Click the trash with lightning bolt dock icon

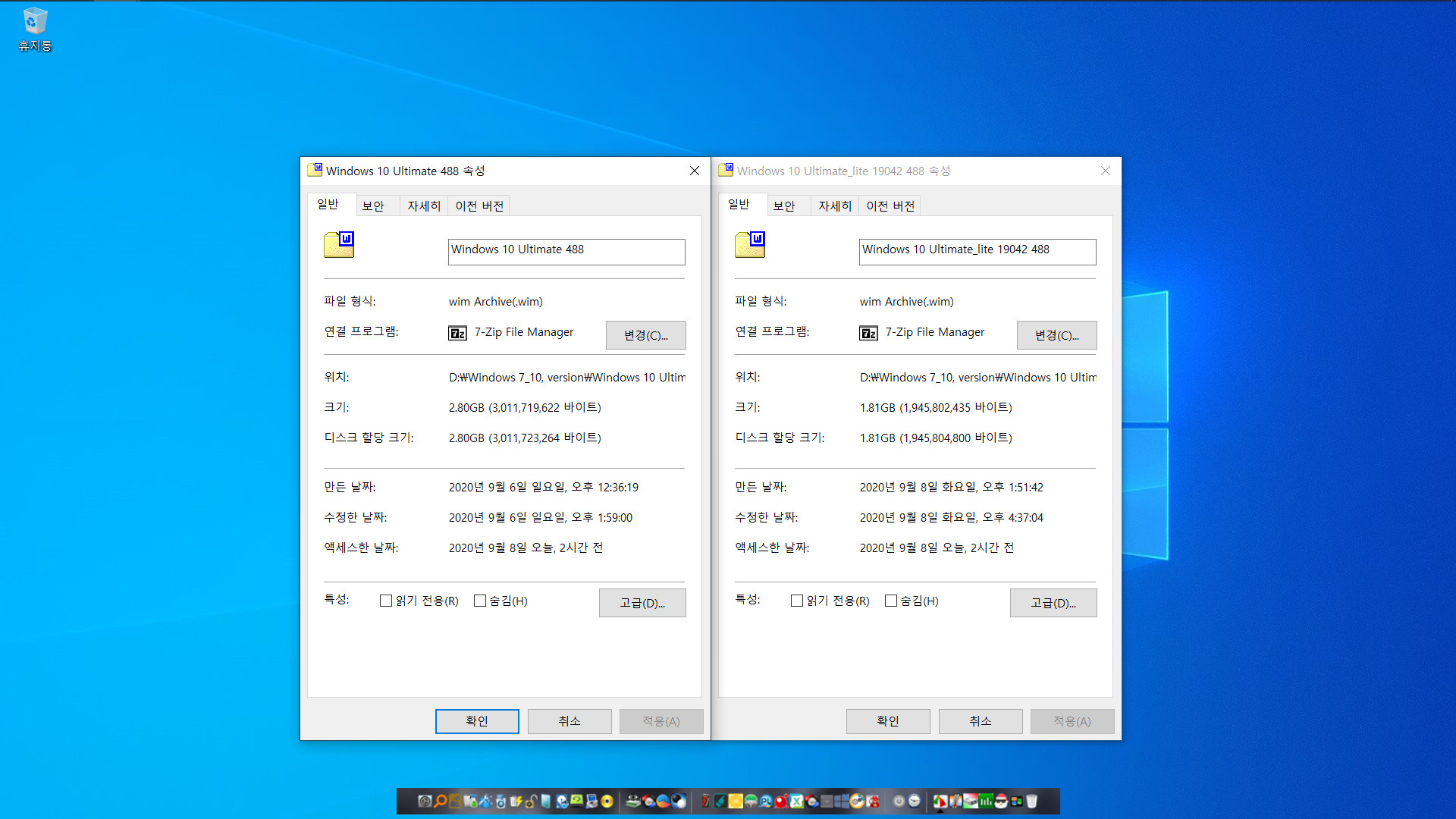(x=516, y=801)
